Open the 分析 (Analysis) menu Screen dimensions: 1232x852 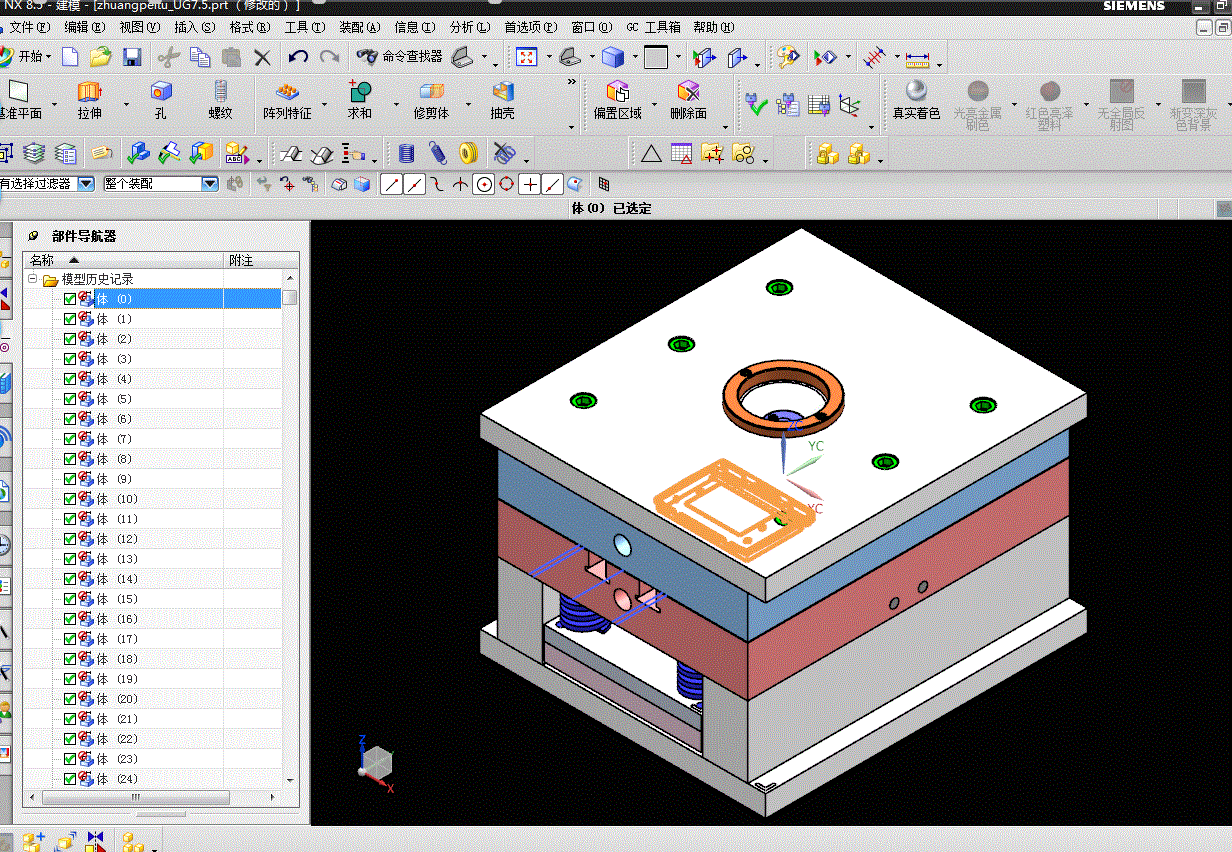point(469,28)
